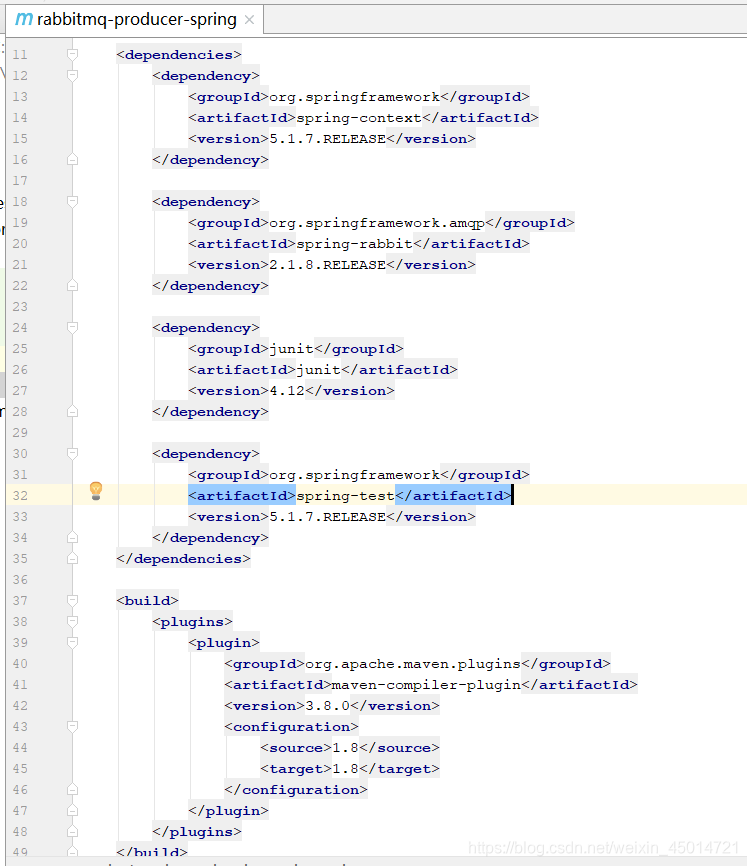Click the text 'spring-test' on line 32

(x=346, y=495)
